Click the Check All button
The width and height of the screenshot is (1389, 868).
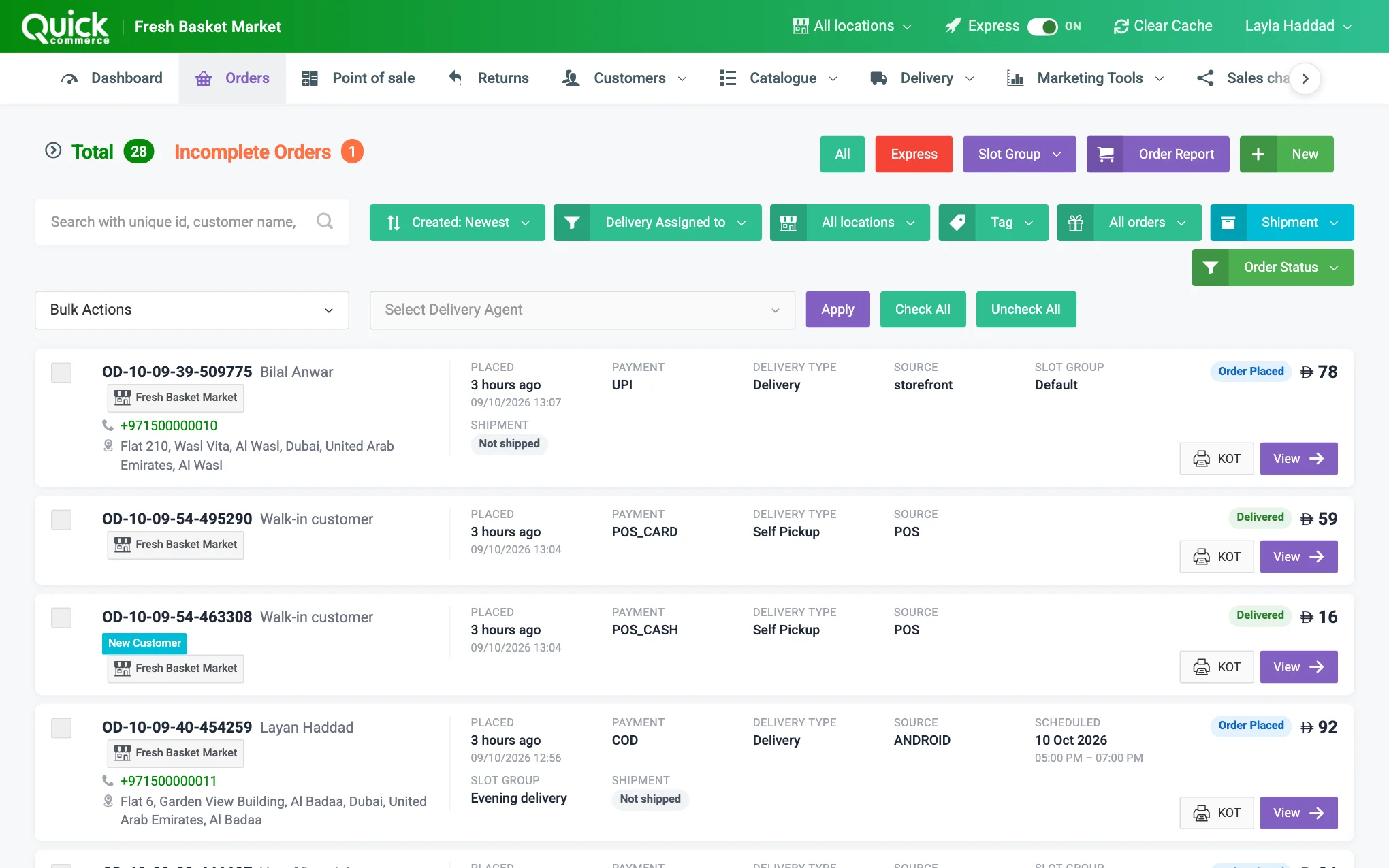(x=923, y=310)
